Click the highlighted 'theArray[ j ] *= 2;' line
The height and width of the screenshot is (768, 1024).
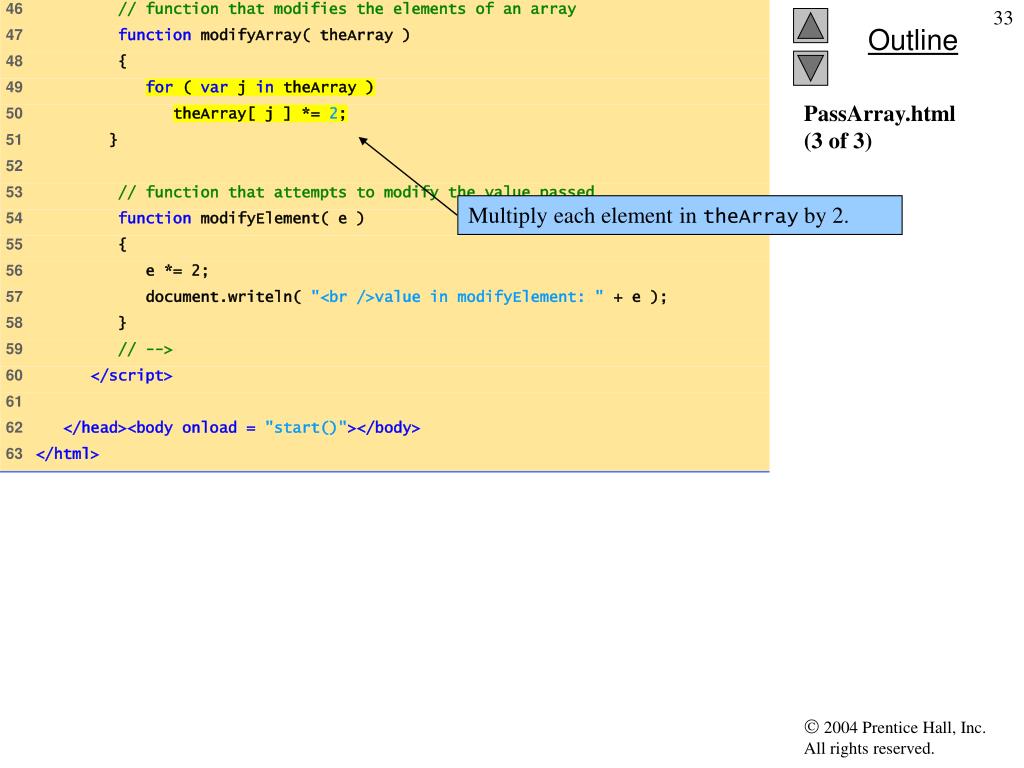click(x=259, y=114)
